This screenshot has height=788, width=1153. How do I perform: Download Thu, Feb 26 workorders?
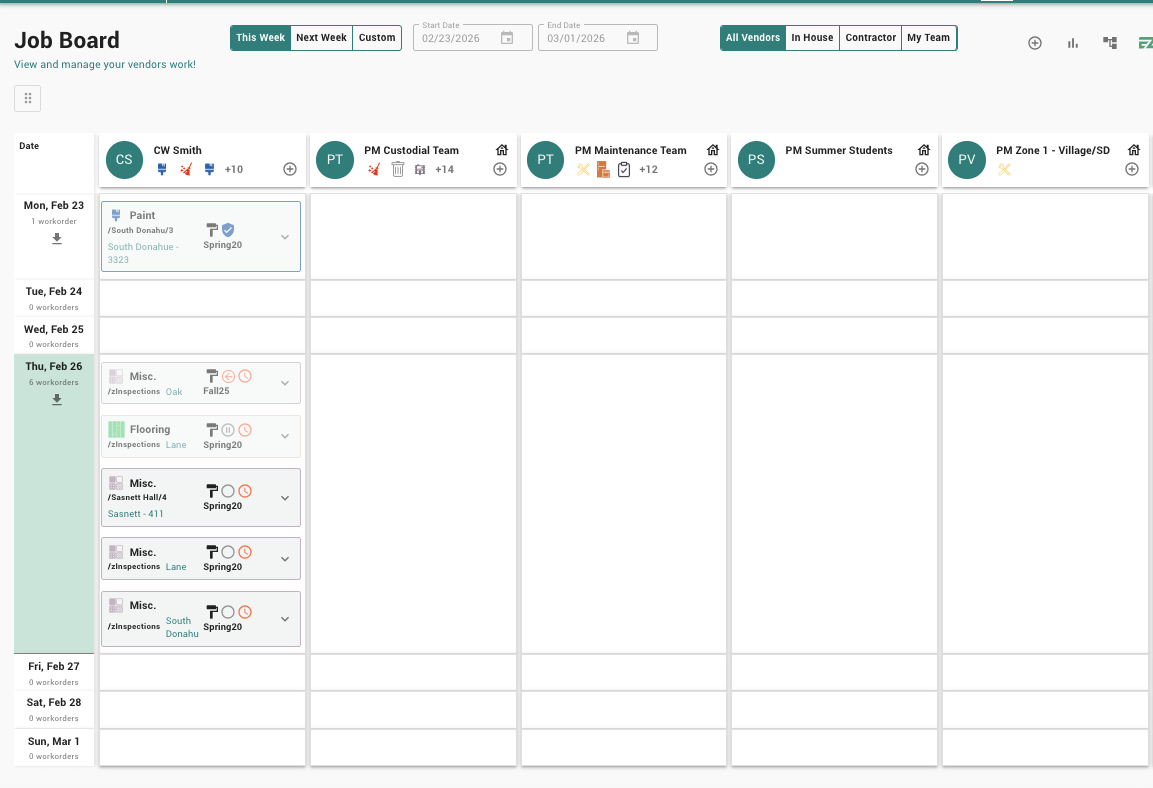pyautogui.click(x=57, y=399)
